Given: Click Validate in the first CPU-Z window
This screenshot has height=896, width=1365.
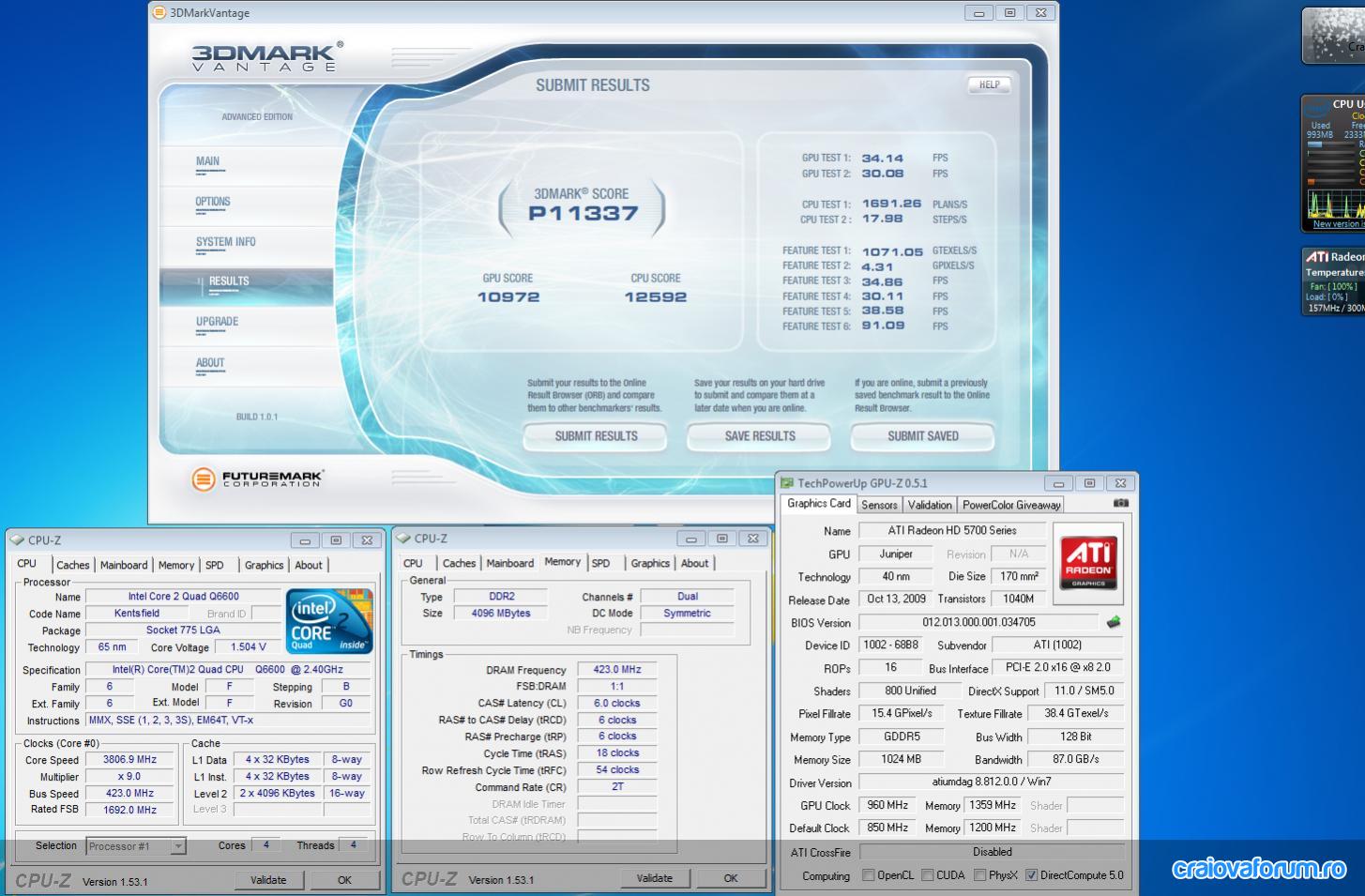Looking at the screenshot, I should [x=268, y=880].
